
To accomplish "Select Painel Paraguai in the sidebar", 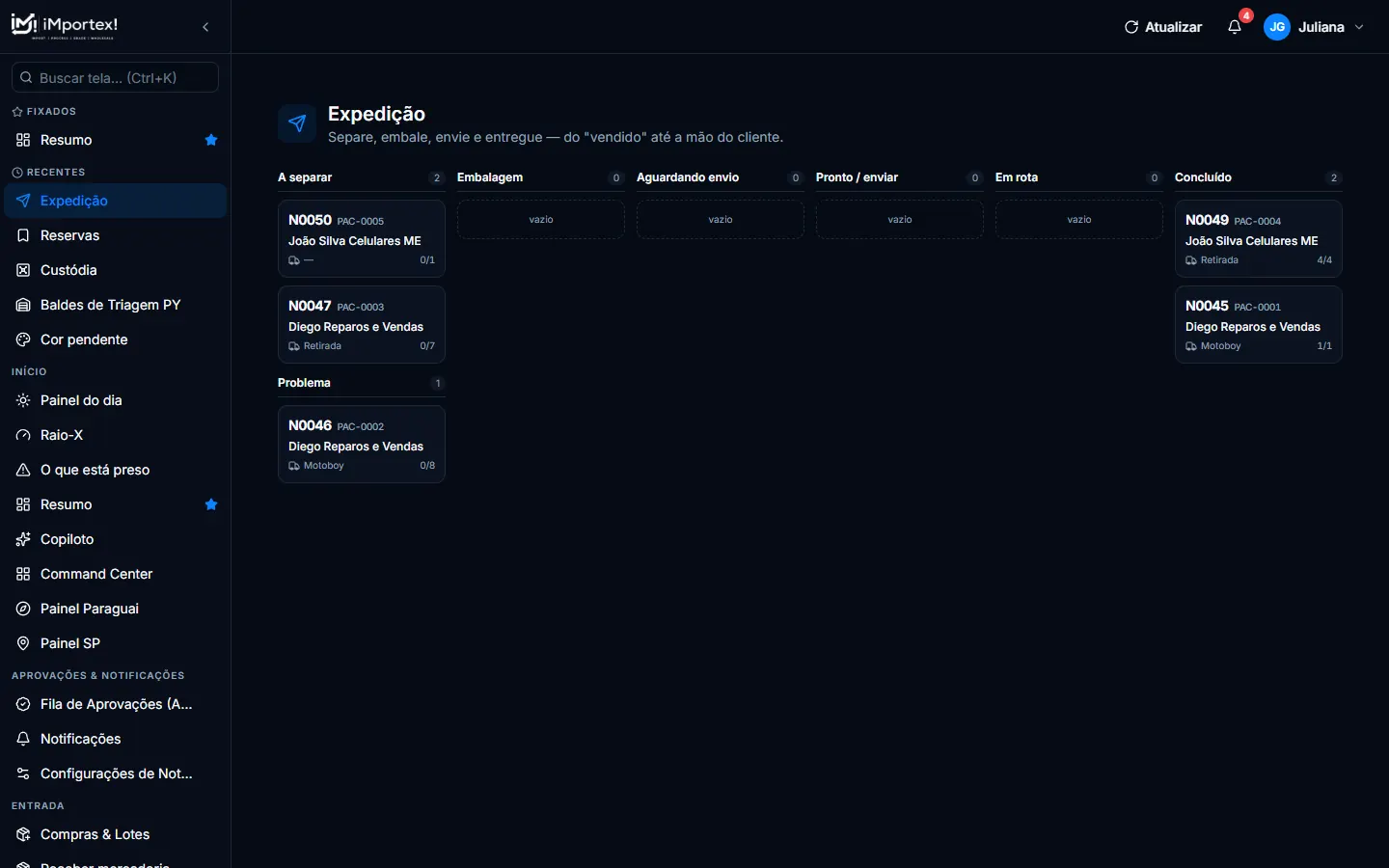I will 116,609.
